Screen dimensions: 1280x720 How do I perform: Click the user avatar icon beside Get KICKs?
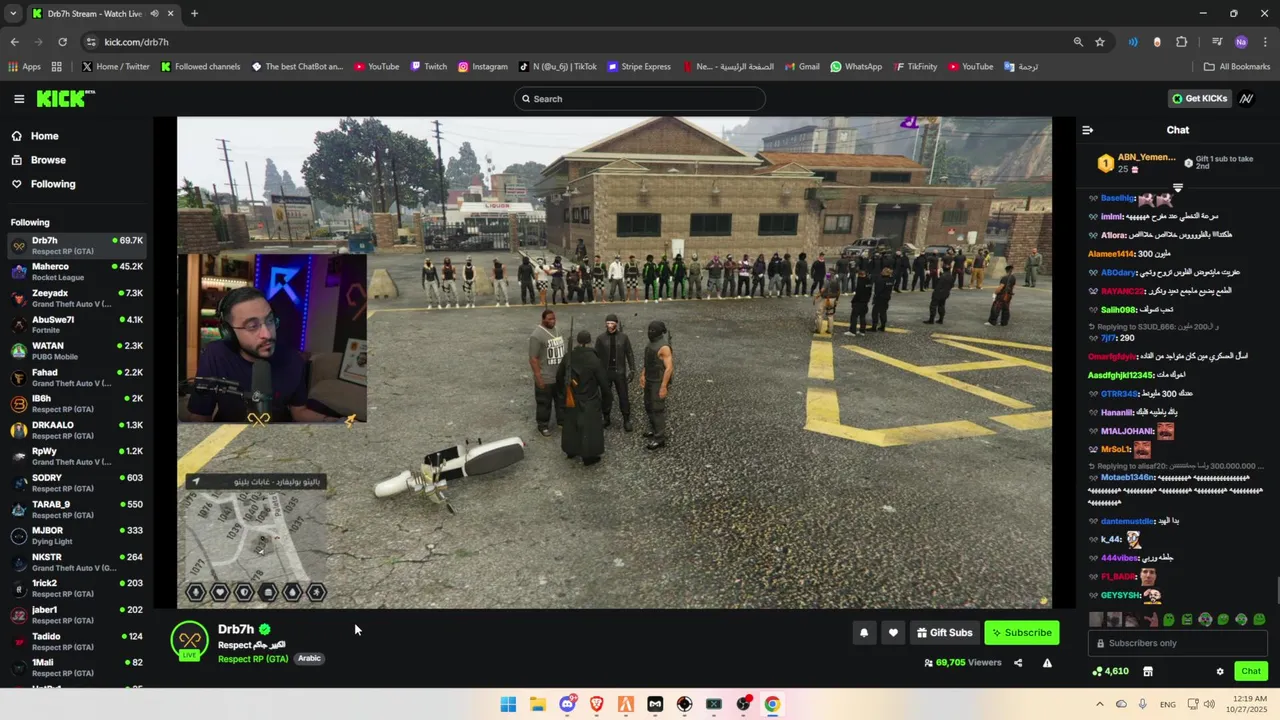tap(1246, 99)
